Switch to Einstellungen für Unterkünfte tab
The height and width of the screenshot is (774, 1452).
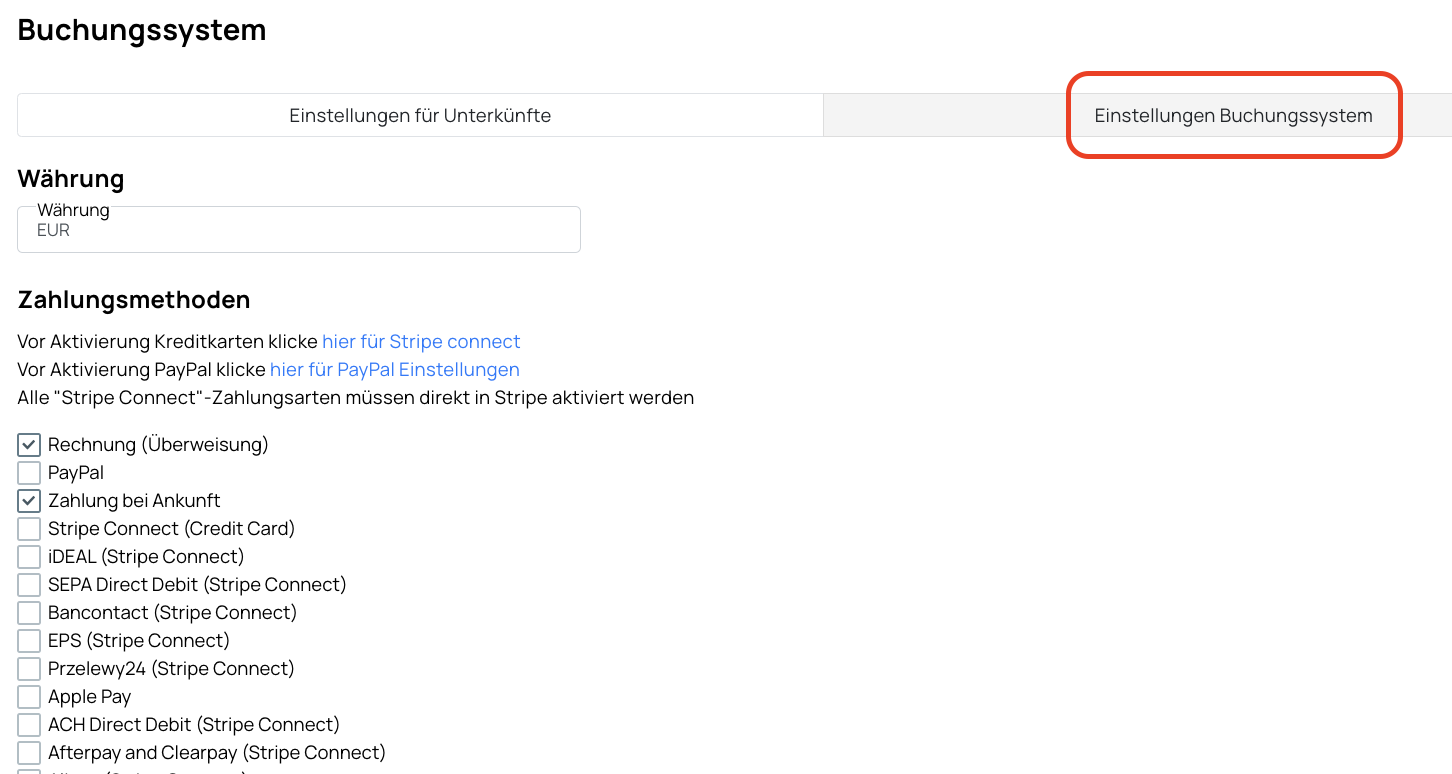[420, 115]
